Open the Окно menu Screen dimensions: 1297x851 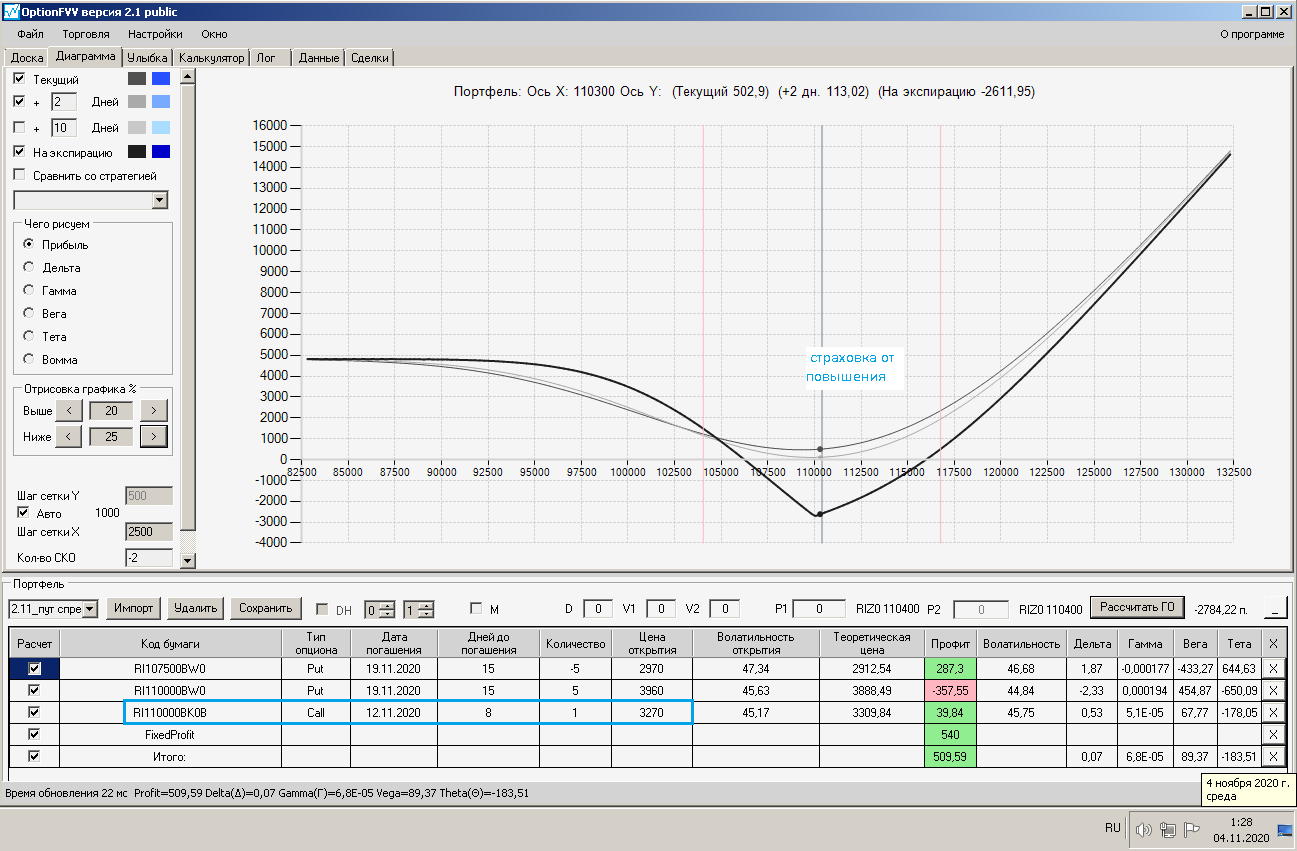point(214,34)
